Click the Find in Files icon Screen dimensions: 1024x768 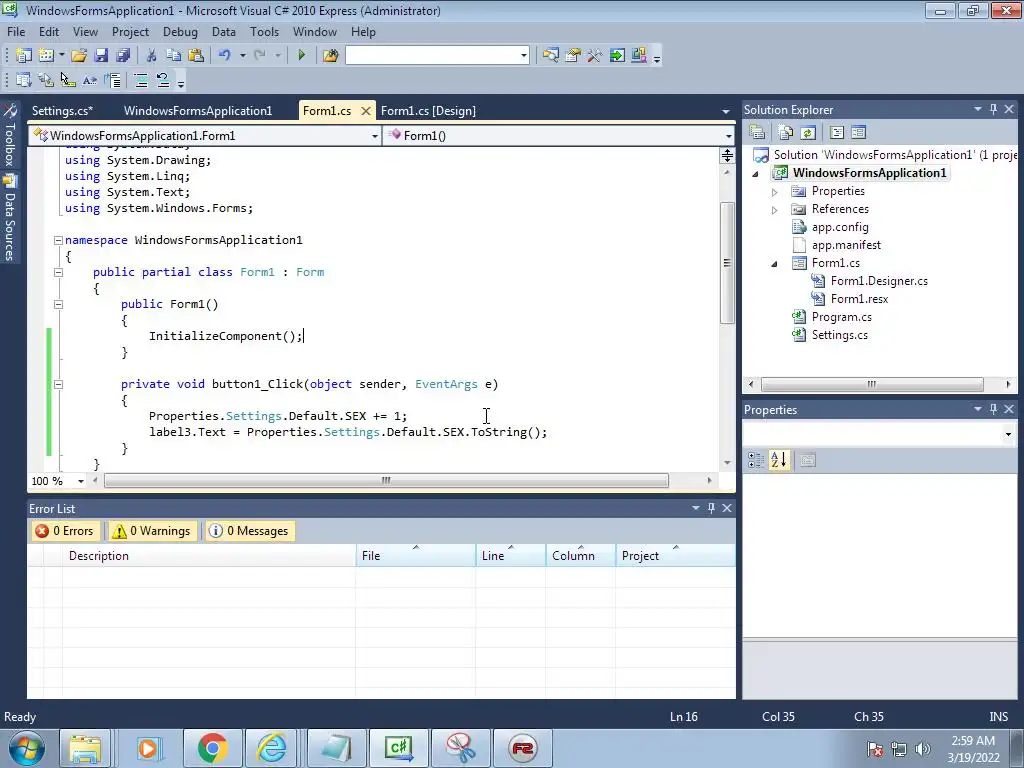[x=330, y=56]
